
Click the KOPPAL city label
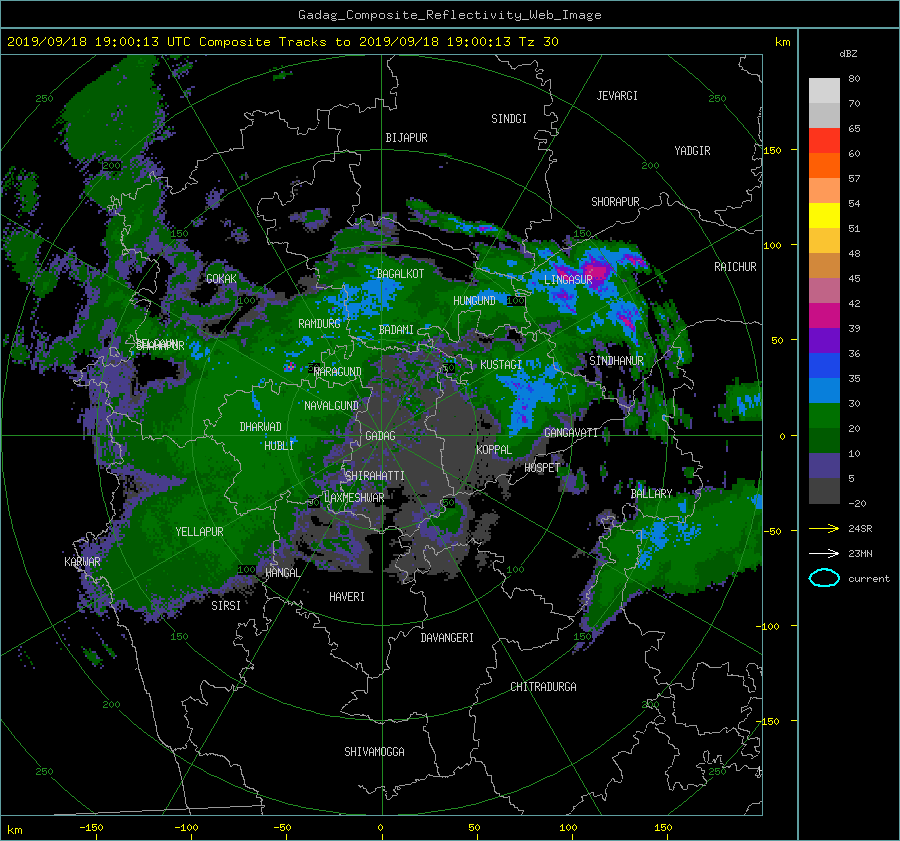click(494, 449)
